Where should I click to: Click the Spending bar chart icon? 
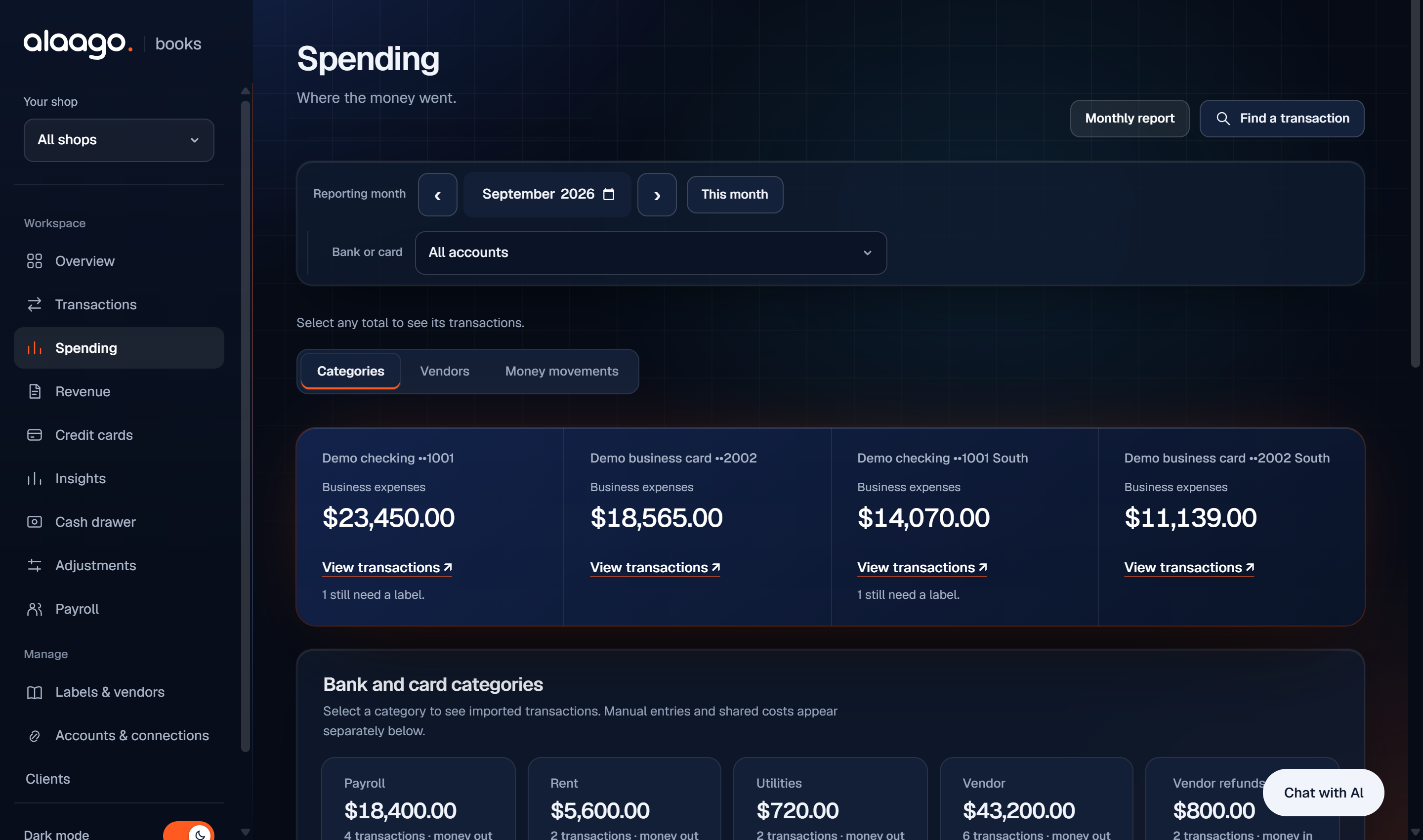(x=35, y=348)
